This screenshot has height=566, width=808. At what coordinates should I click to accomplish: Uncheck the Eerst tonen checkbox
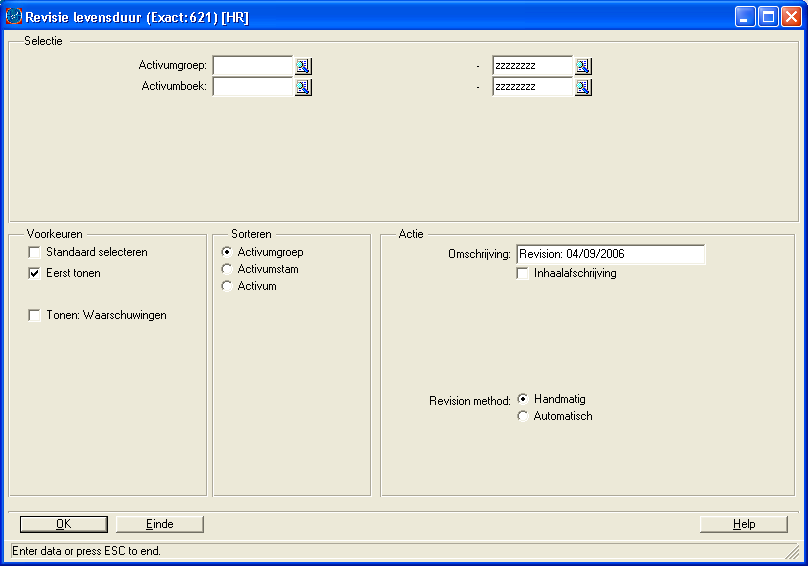tap(35, 273)
